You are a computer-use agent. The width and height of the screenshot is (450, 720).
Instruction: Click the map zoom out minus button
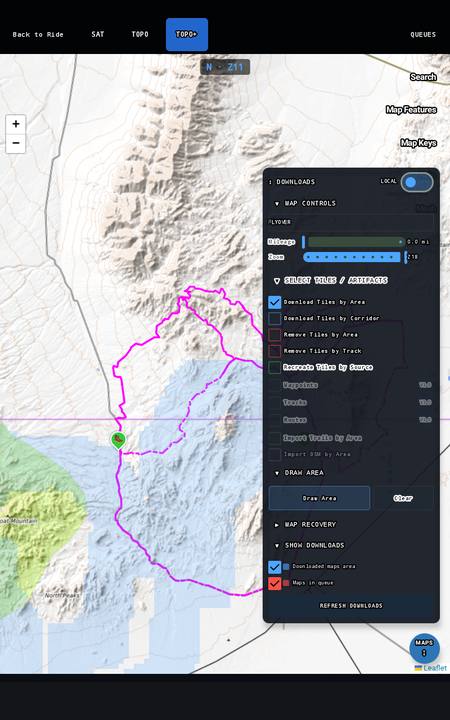pos(16,143)
